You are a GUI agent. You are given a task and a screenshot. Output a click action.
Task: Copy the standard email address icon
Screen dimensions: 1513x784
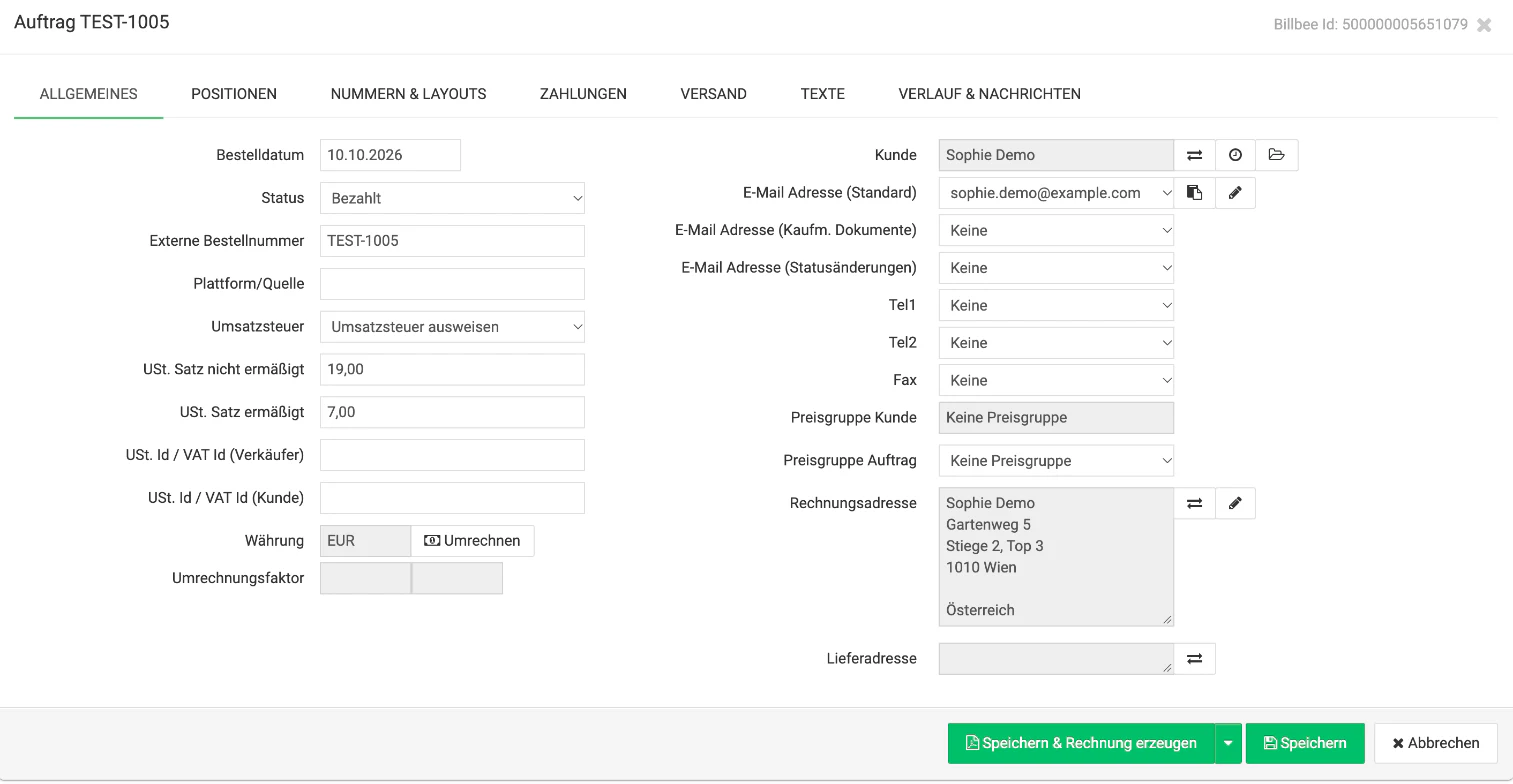point(1194,193)
